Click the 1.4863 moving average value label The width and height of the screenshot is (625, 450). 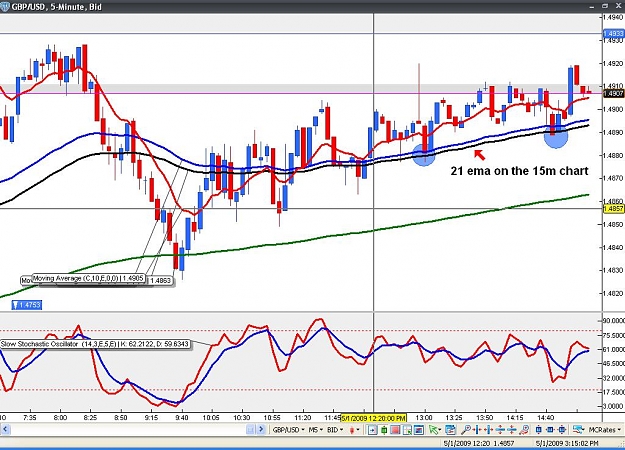pyautogui.click(x=161, y=281)
